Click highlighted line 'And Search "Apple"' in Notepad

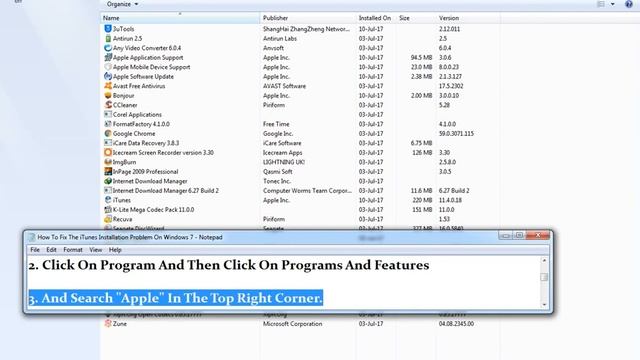tap(176, 298)
